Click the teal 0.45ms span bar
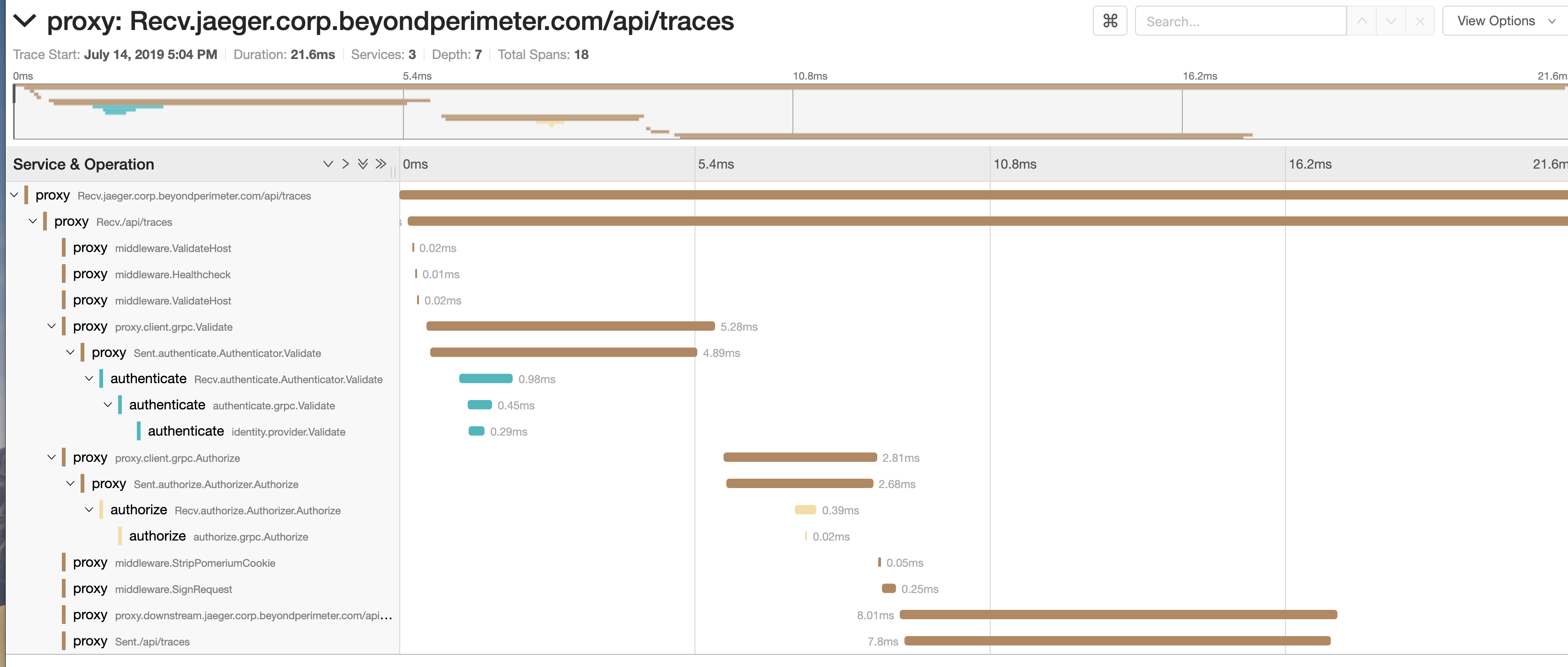This screenshot has width=1568, height=667. click(480, 405)
